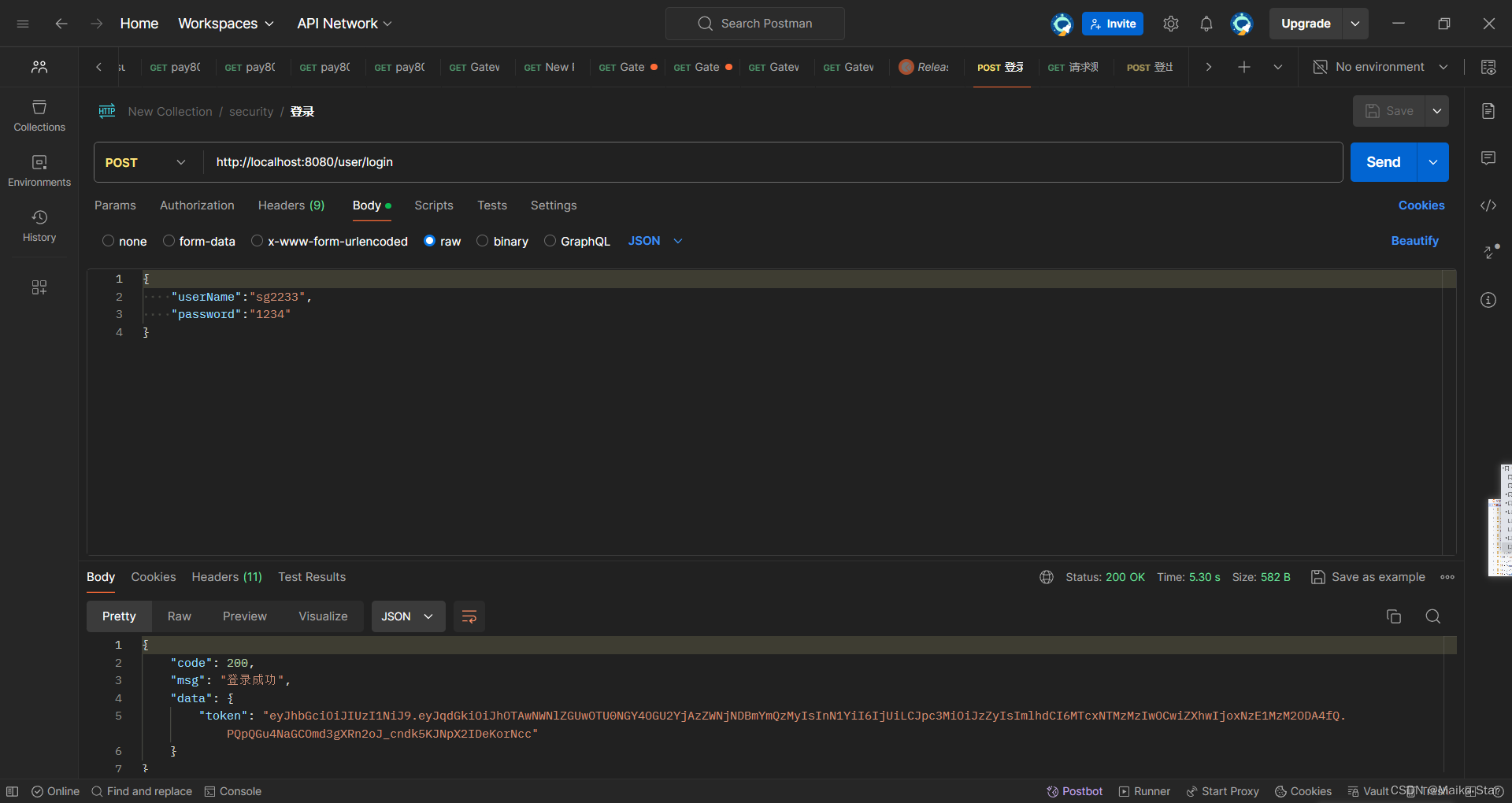This screenshot has width=1512, height=803.
Task: Copy the response body
Action: 1394,616
